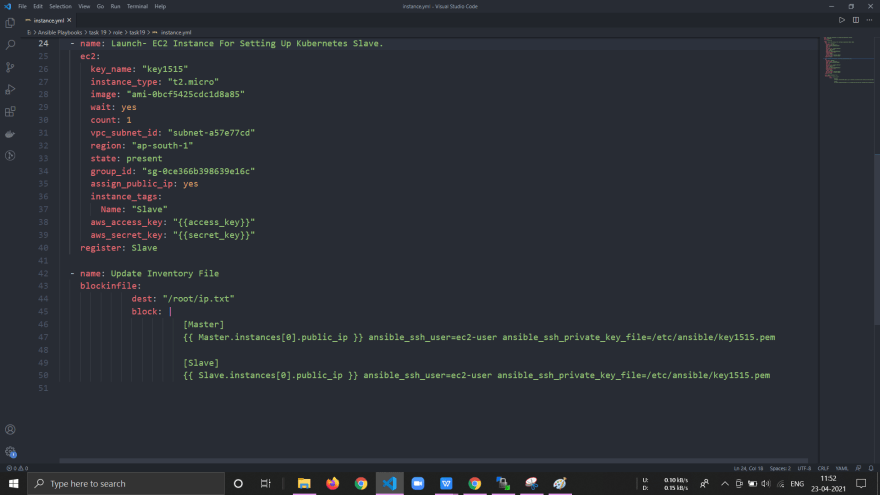Click the vertical editor scrollbar
The width and height of the screenshot is (880, 495).
tap(877, 239)
